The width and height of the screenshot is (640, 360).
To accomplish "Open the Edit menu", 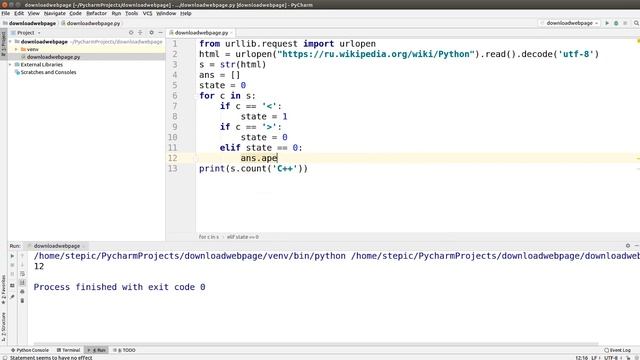I will click(19, 13).
